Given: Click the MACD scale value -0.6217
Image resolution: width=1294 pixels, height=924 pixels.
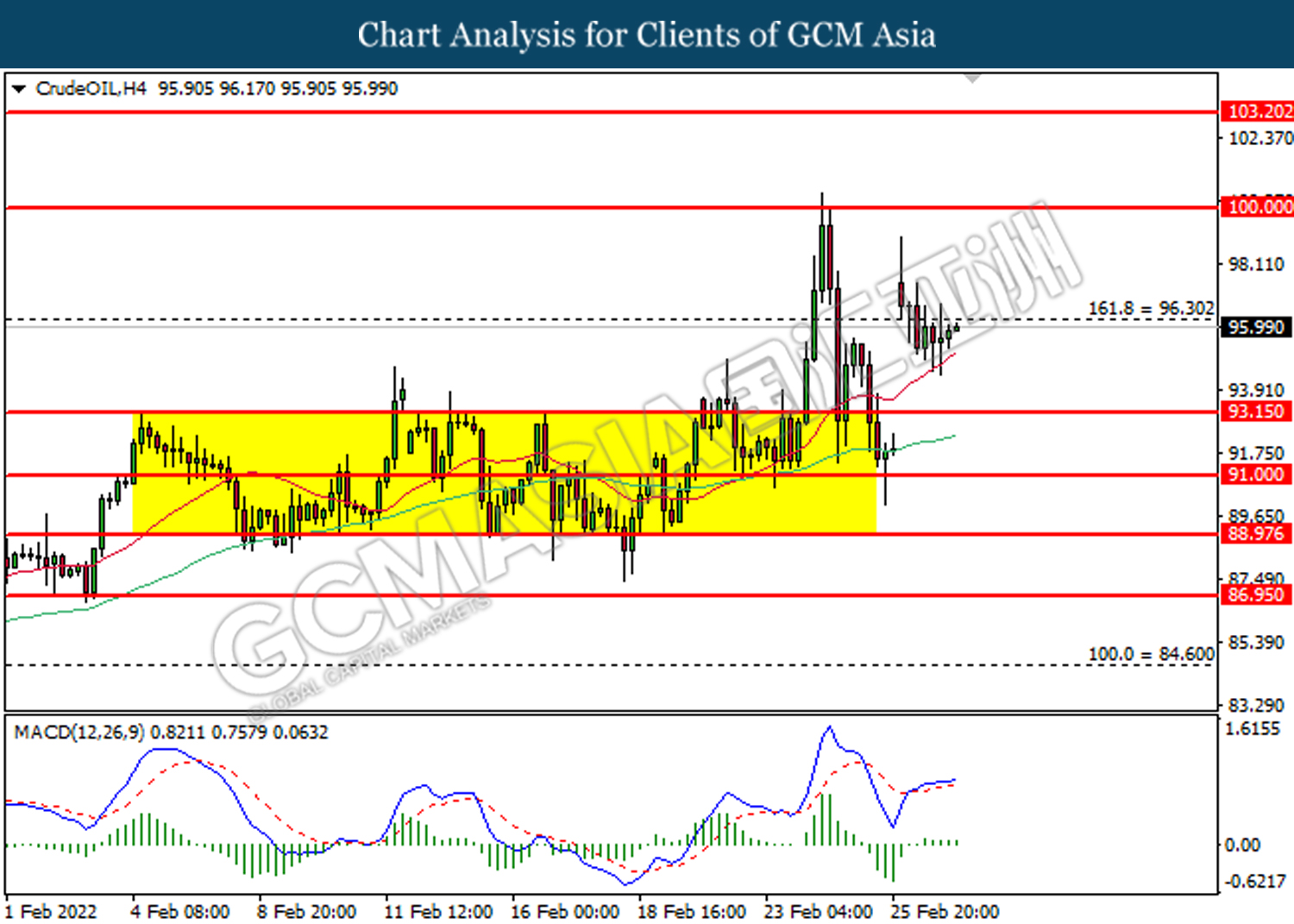Looking at the screenshot, I should tap(1255, 881).
